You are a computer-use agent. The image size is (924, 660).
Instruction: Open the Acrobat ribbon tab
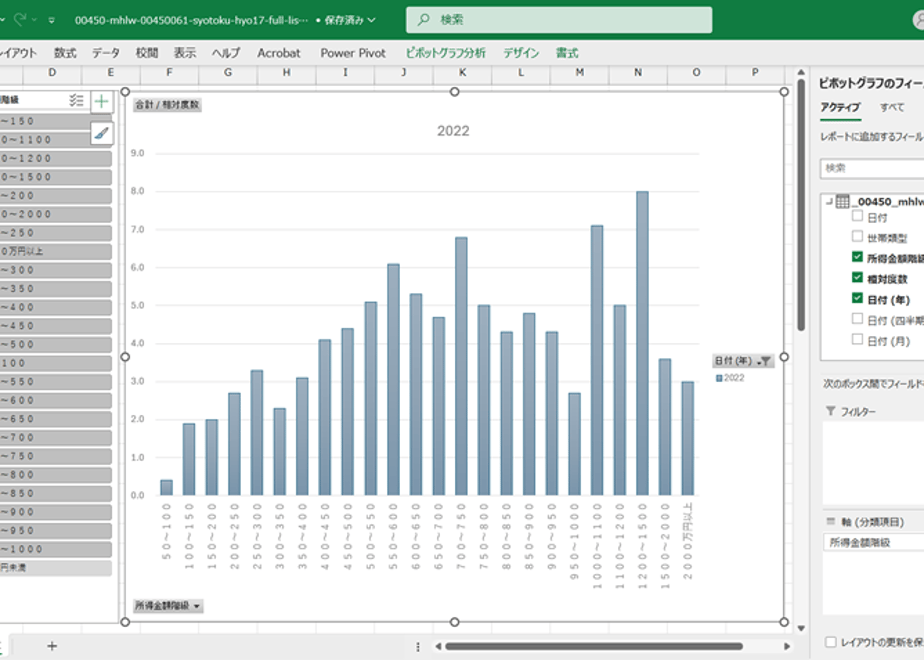coord(279,53)
